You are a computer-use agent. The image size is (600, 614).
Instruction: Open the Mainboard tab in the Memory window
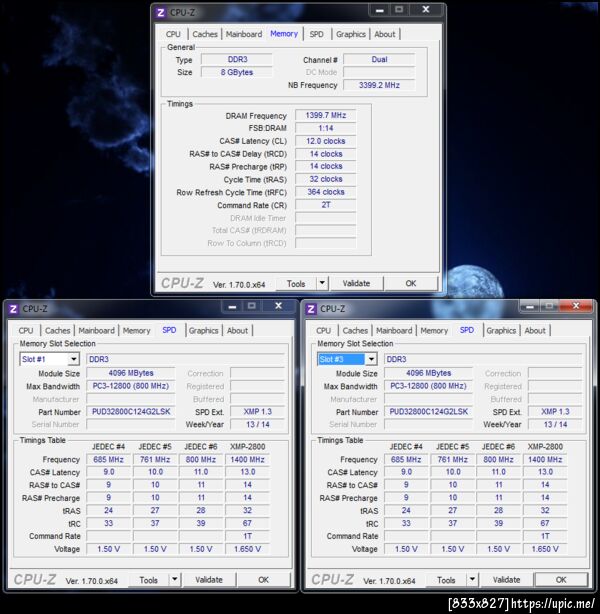[x=244, y=34]
